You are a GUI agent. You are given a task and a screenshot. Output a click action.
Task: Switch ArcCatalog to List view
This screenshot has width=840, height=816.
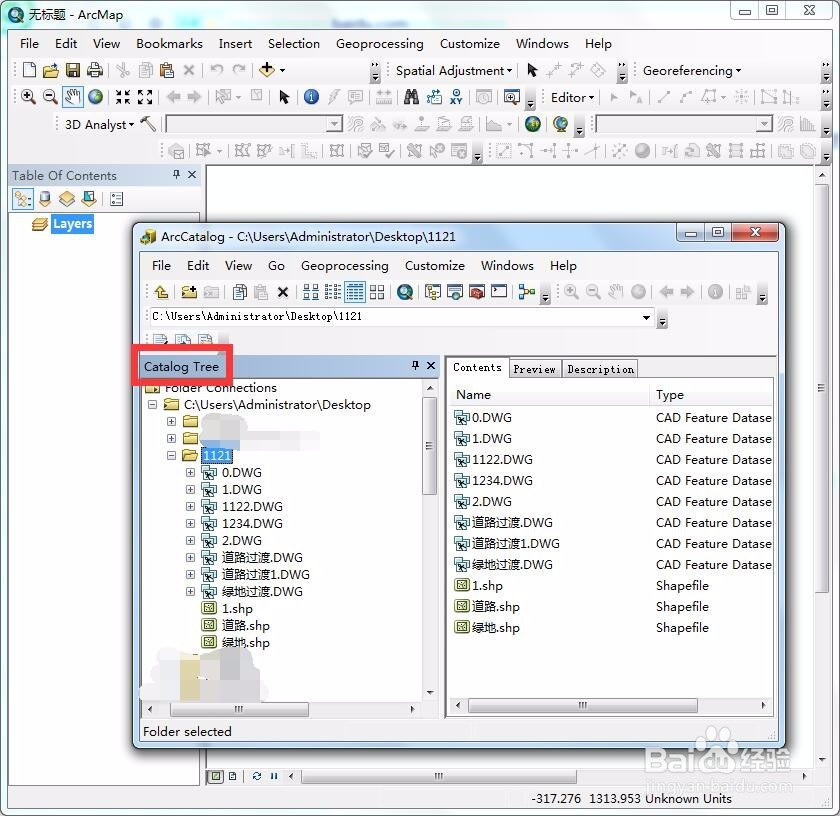click(333, 292)
